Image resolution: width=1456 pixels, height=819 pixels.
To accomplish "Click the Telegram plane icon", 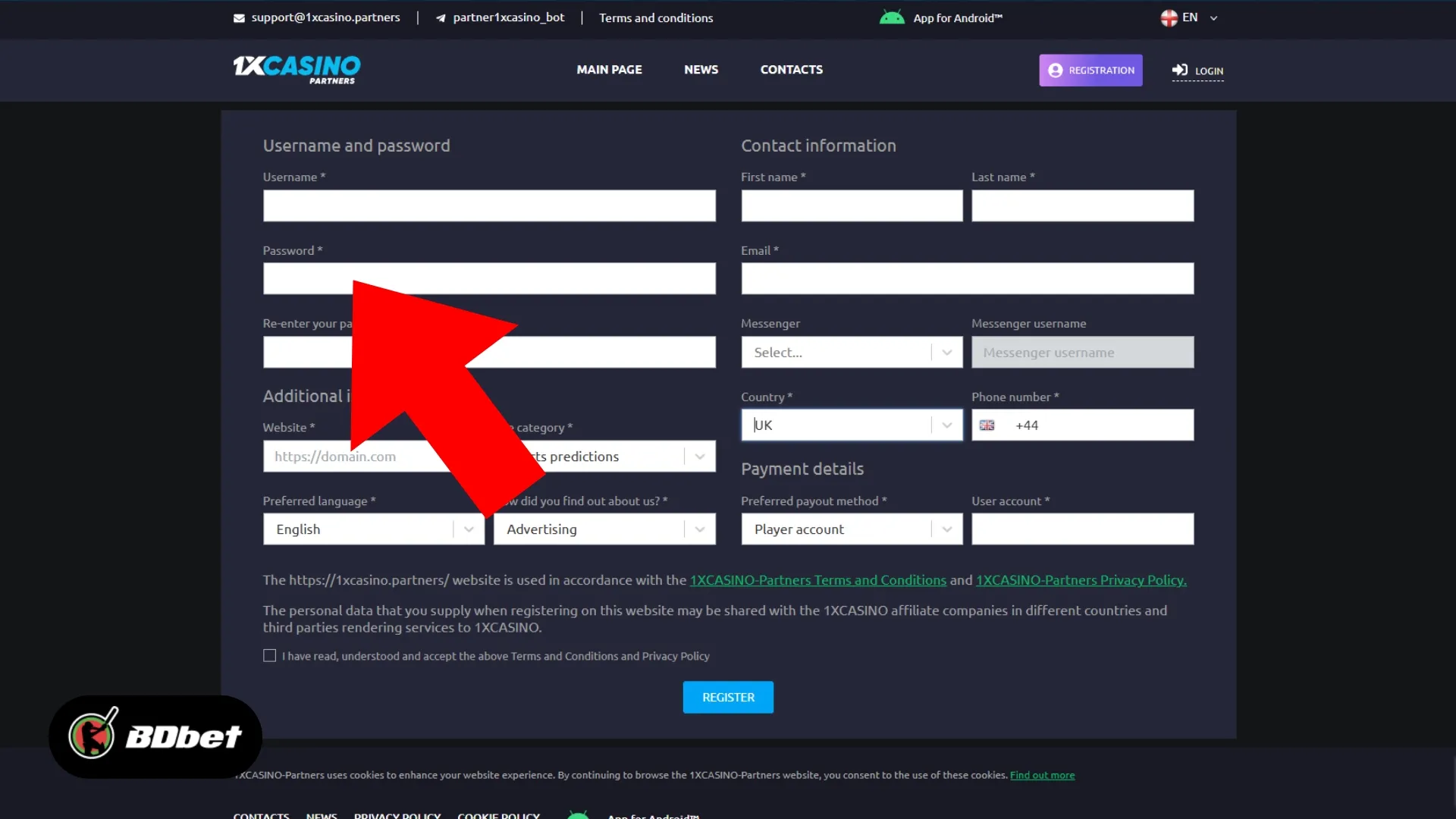I will coord(441,18).
